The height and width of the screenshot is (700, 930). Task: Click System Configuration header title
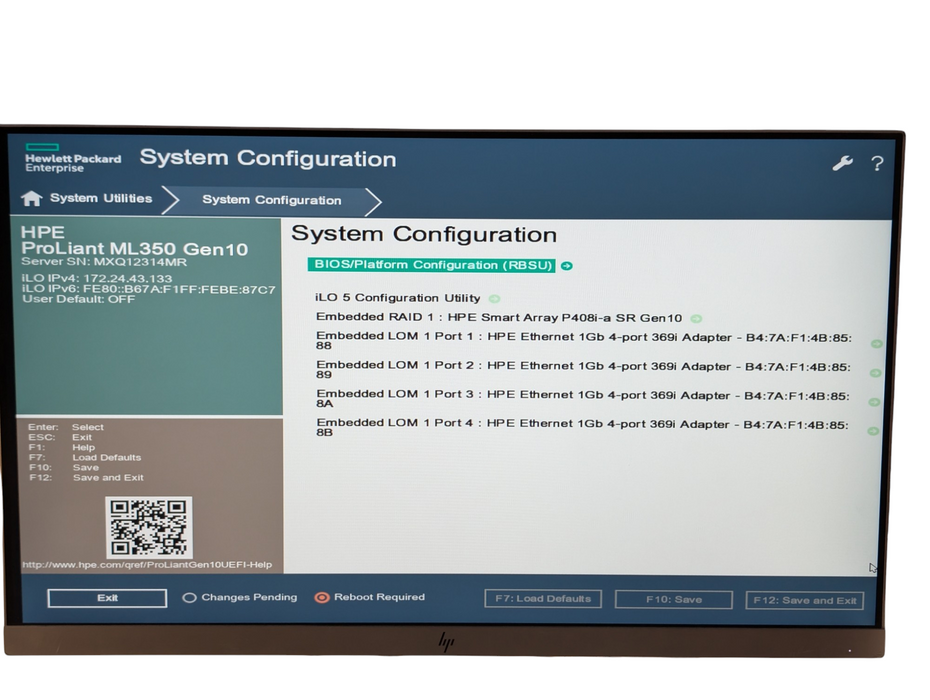[x=267, y=158]
